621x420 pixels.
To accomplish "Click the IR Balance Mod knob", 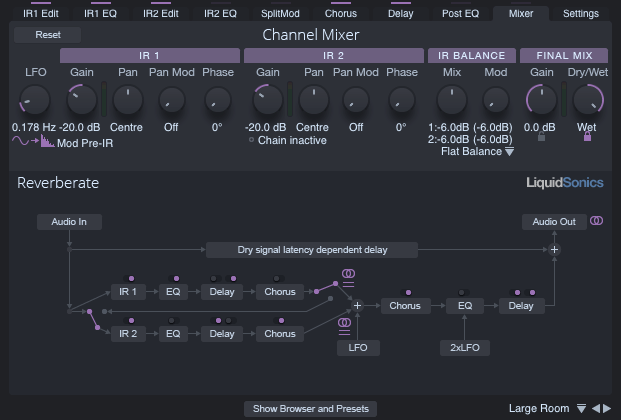I will pos(495,100).
